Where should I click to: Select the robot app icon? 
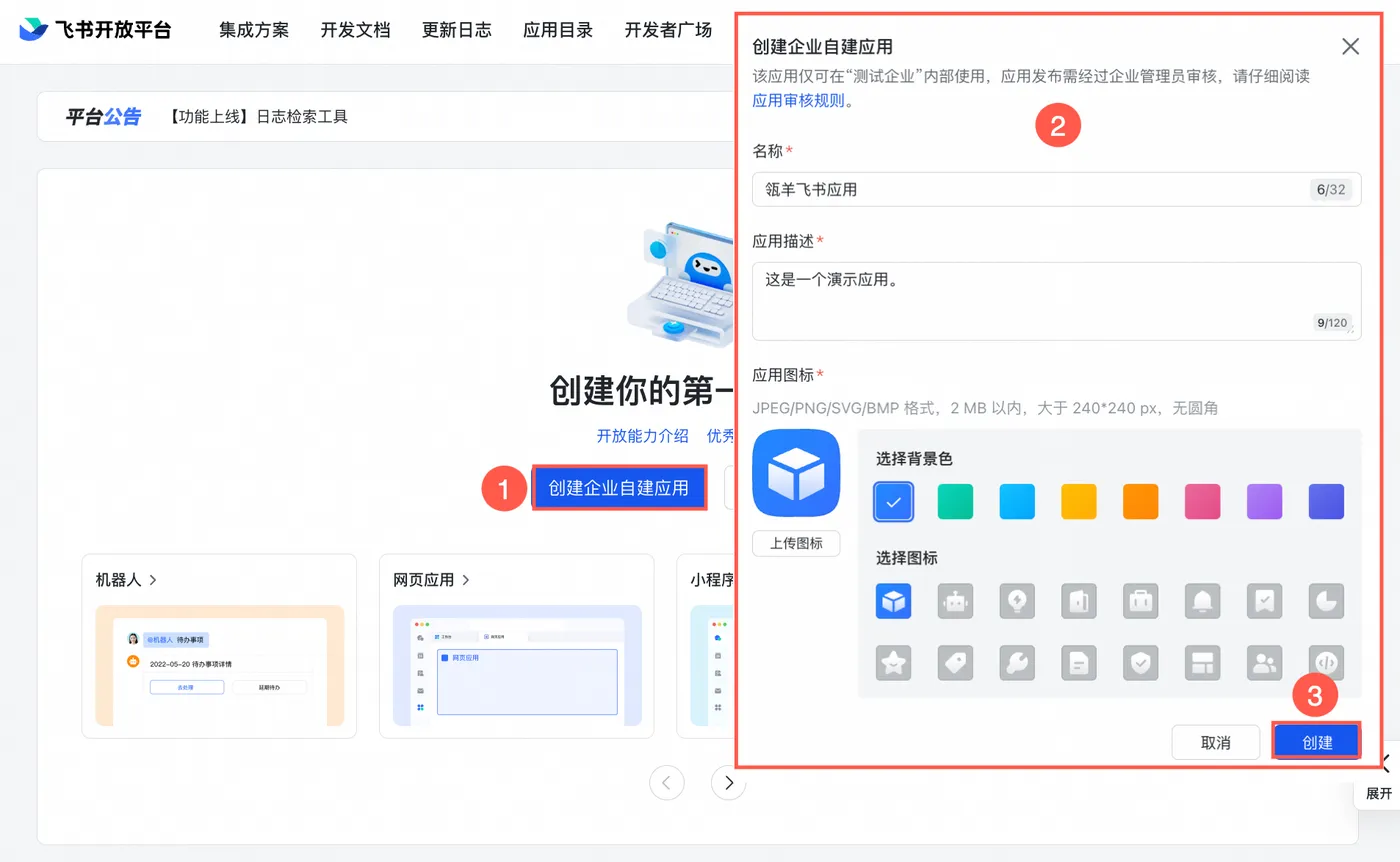[955, 601]
